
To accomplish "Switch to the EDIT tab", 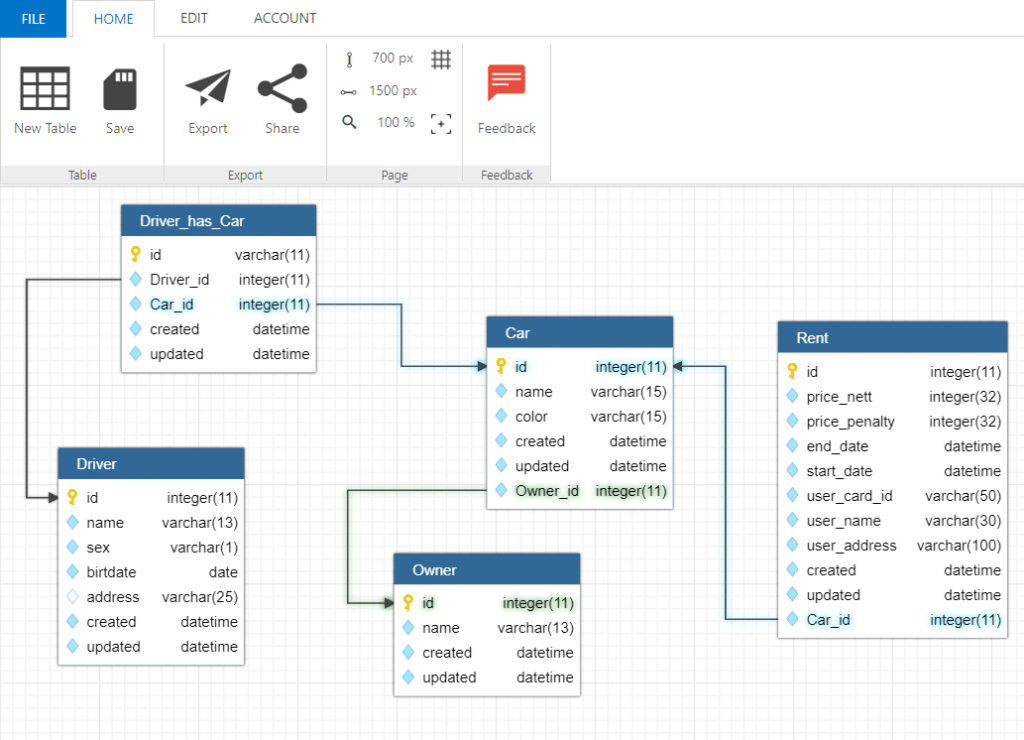I will coord(194,18).
